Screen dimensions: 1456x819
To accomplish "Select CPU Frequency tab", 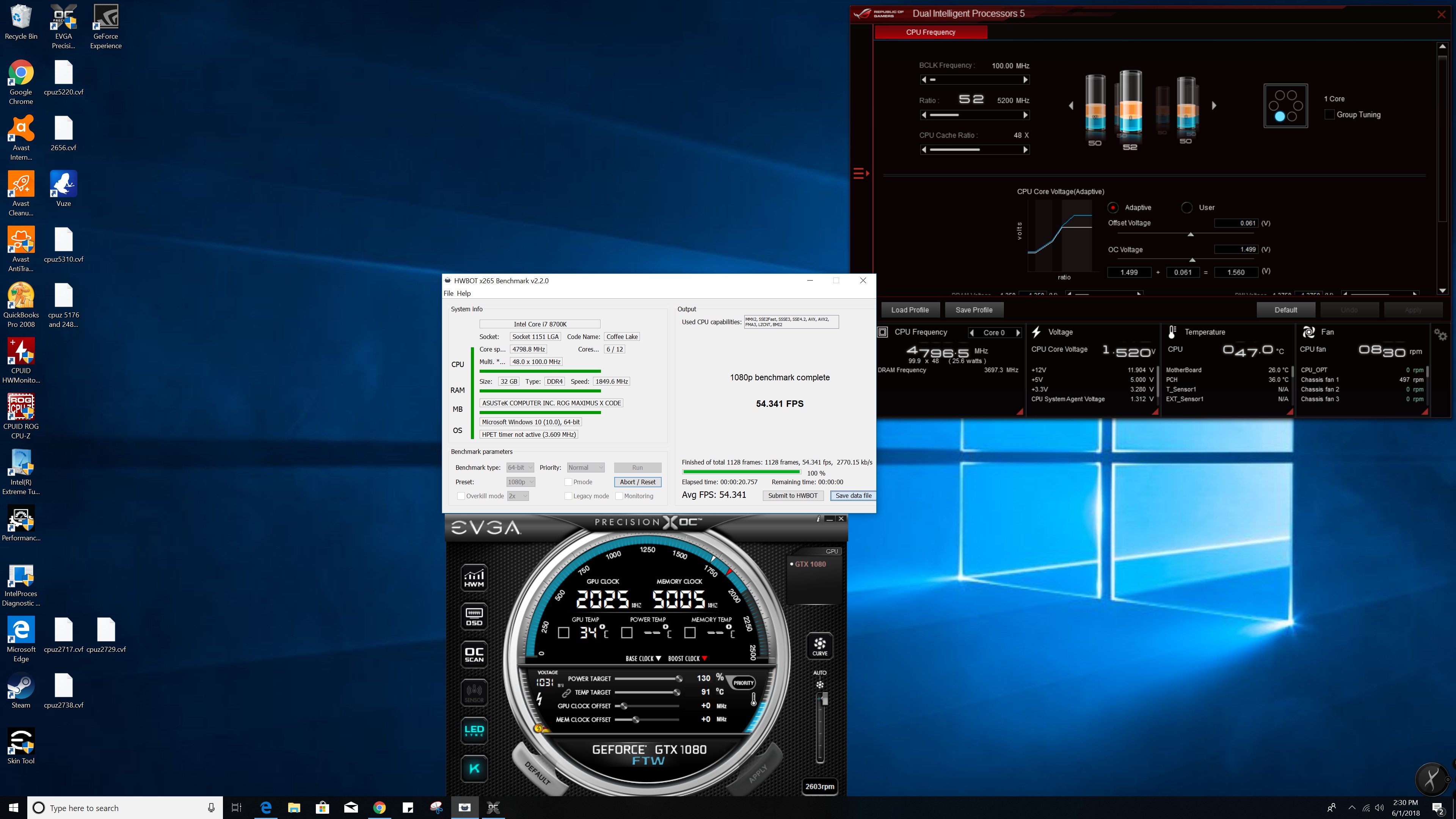I will coord(930,32).
